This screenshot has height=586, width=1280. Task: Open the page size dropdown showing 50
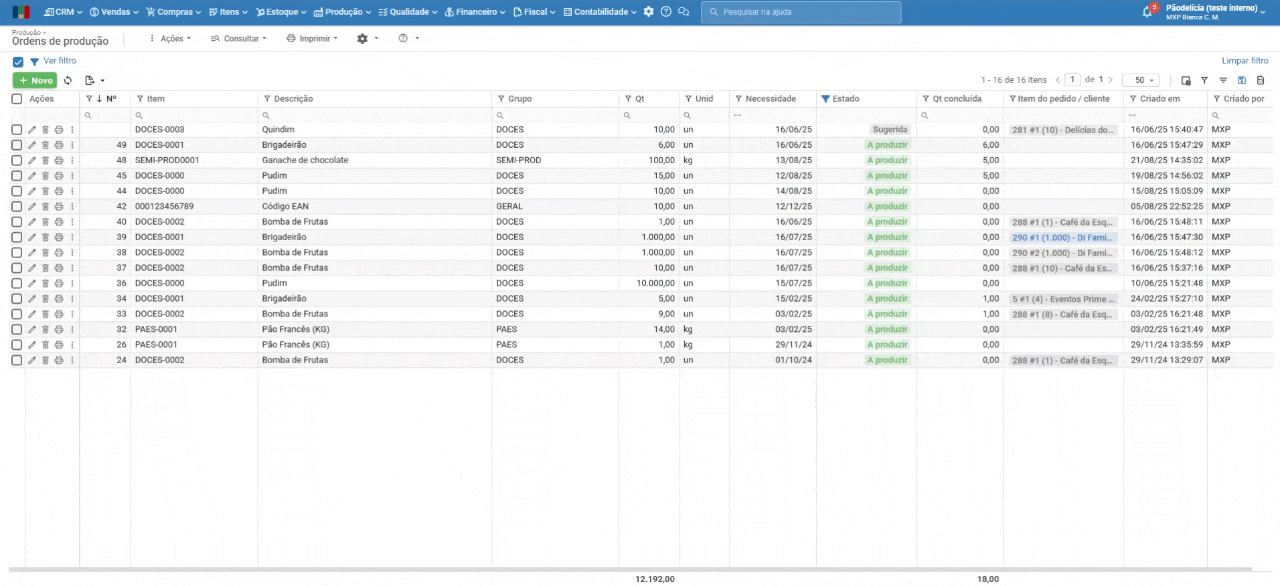[x=1140, y=80]
